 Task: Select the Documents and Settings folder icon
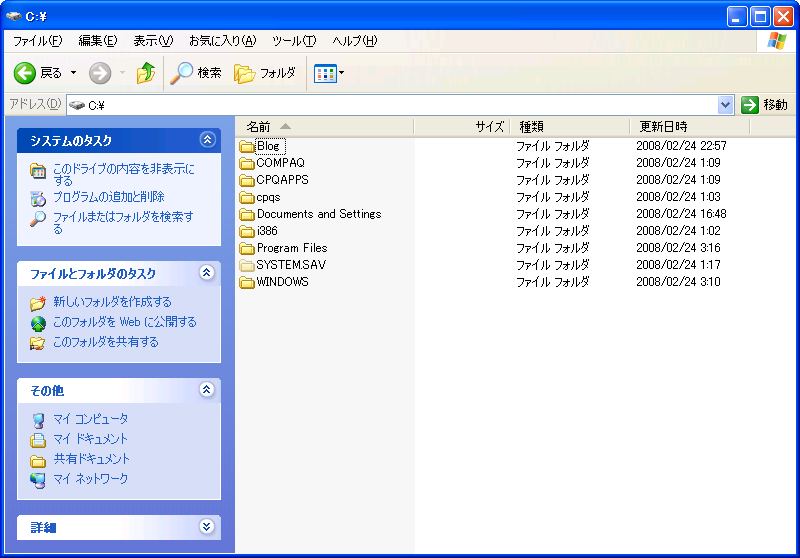[247, 214]
